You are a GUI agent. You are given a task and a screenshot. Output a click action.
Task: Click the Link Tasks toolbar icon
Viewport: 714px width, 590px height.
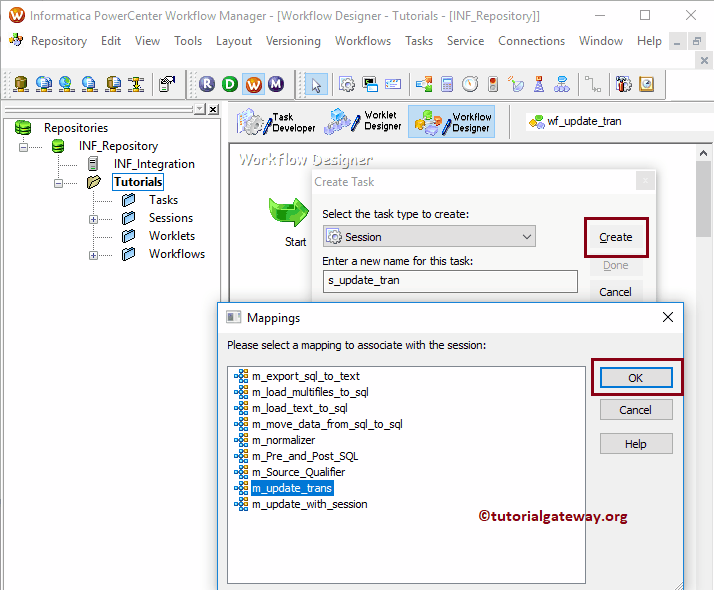point(593,84)
